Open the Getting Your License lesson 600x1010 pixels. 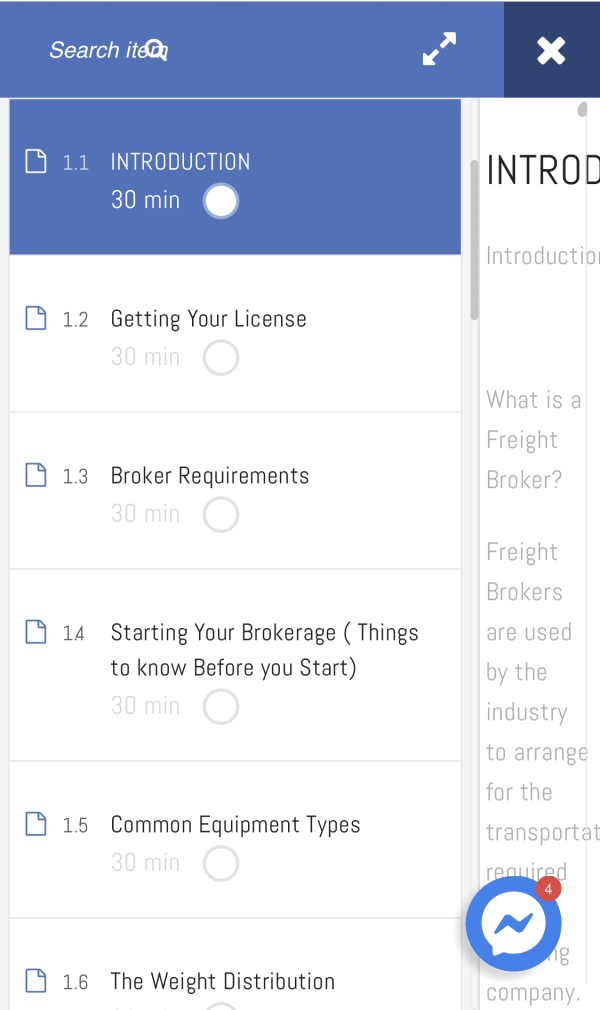[208, 319]
